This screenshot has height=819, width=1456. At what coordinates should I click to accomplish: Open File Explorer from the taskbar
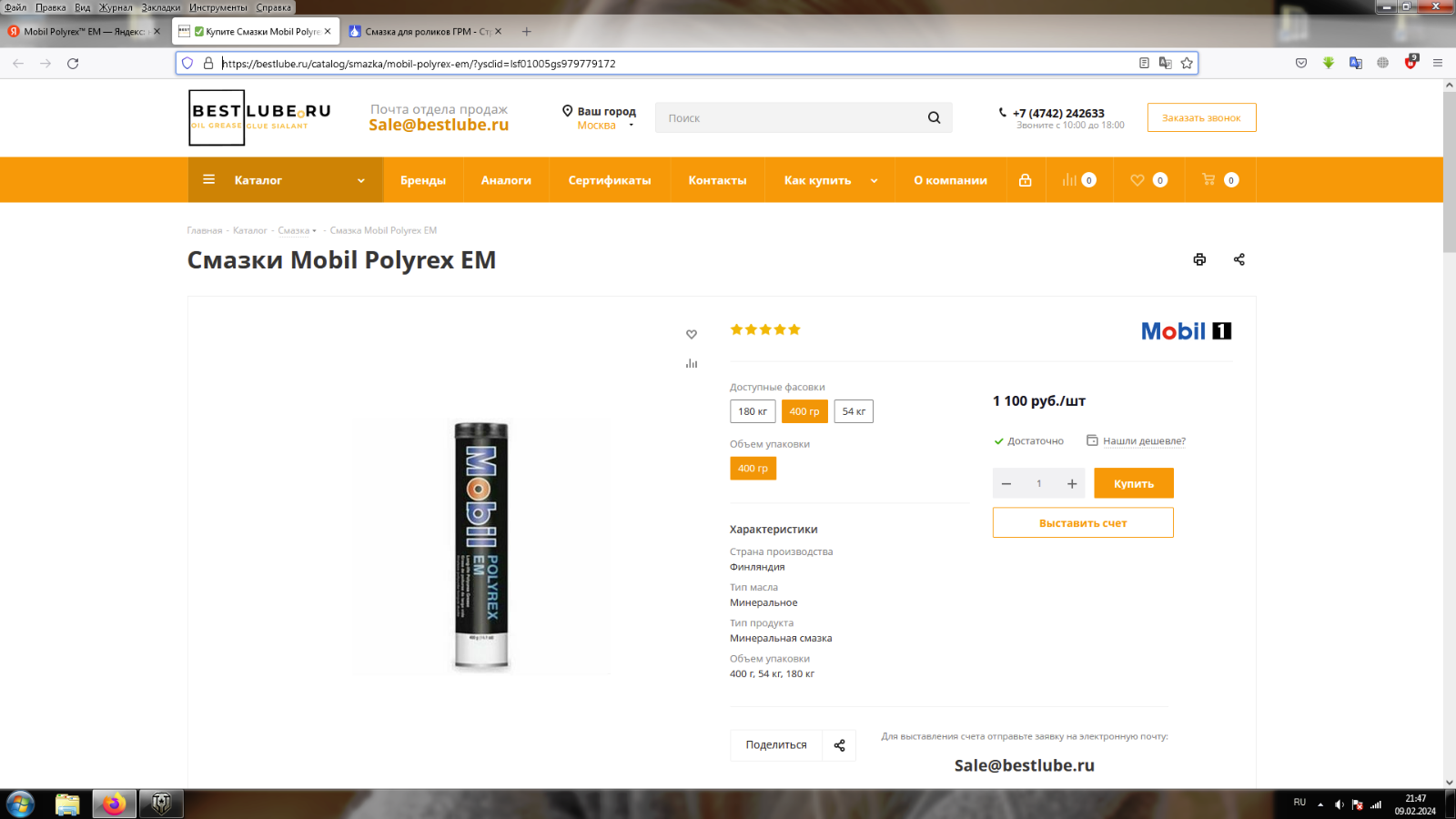tap(67, 804)
